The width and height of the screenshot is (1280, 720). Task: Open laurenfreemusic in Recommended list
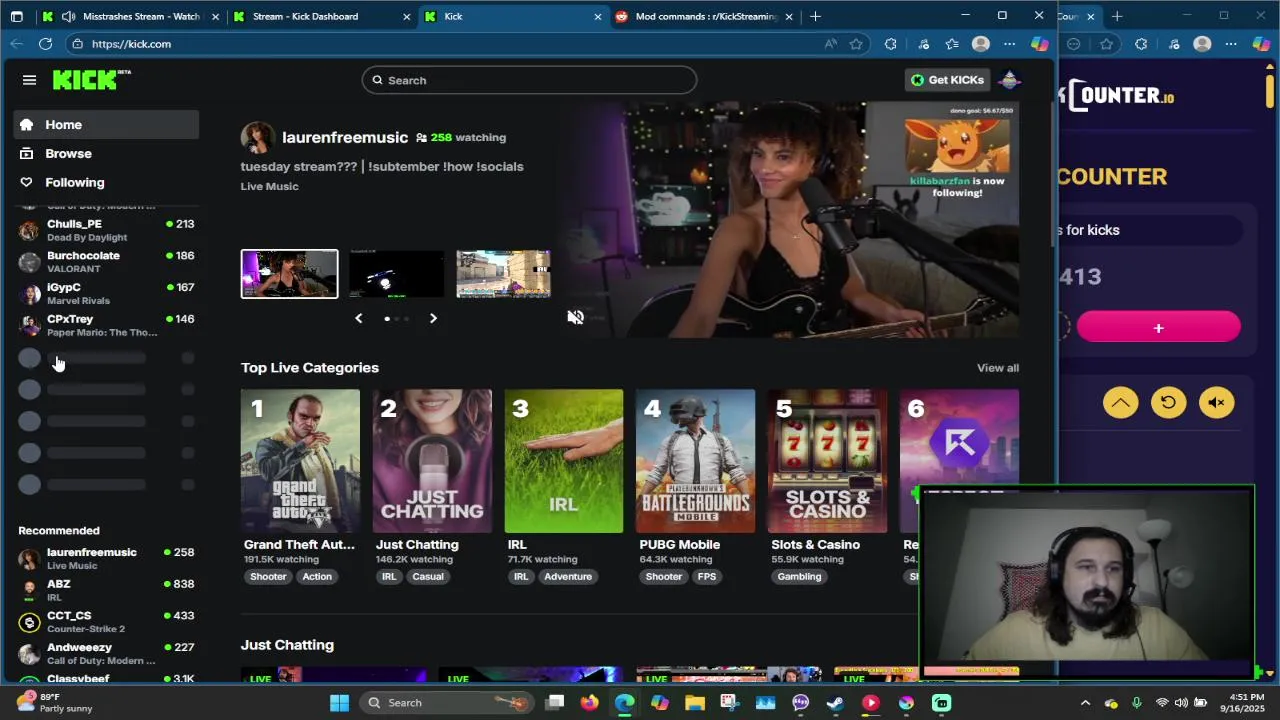(106, 559)
